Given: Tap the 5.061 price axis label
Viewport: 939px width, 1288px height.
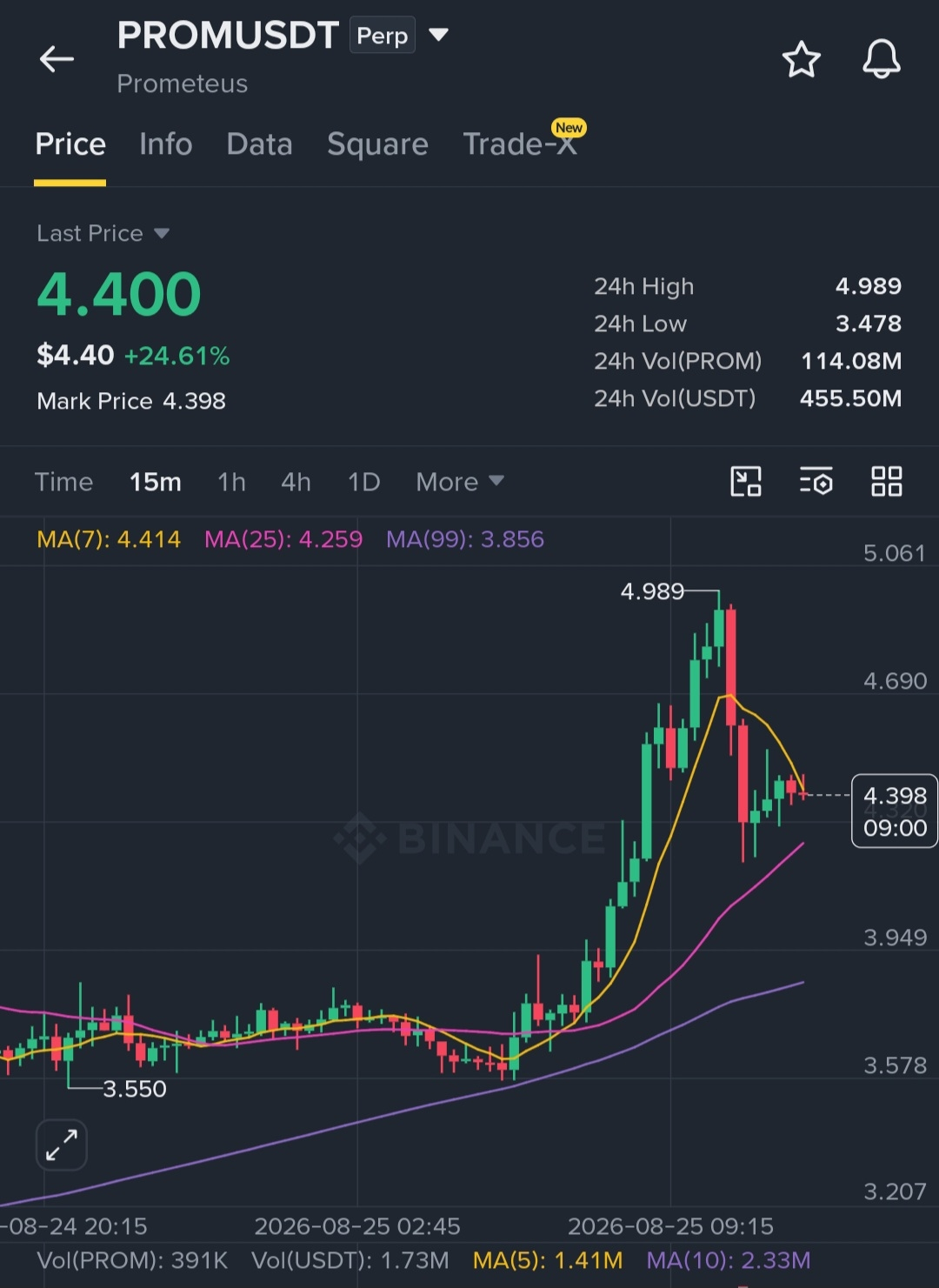Looking at the screenshot, I should [x=895, y=553].
